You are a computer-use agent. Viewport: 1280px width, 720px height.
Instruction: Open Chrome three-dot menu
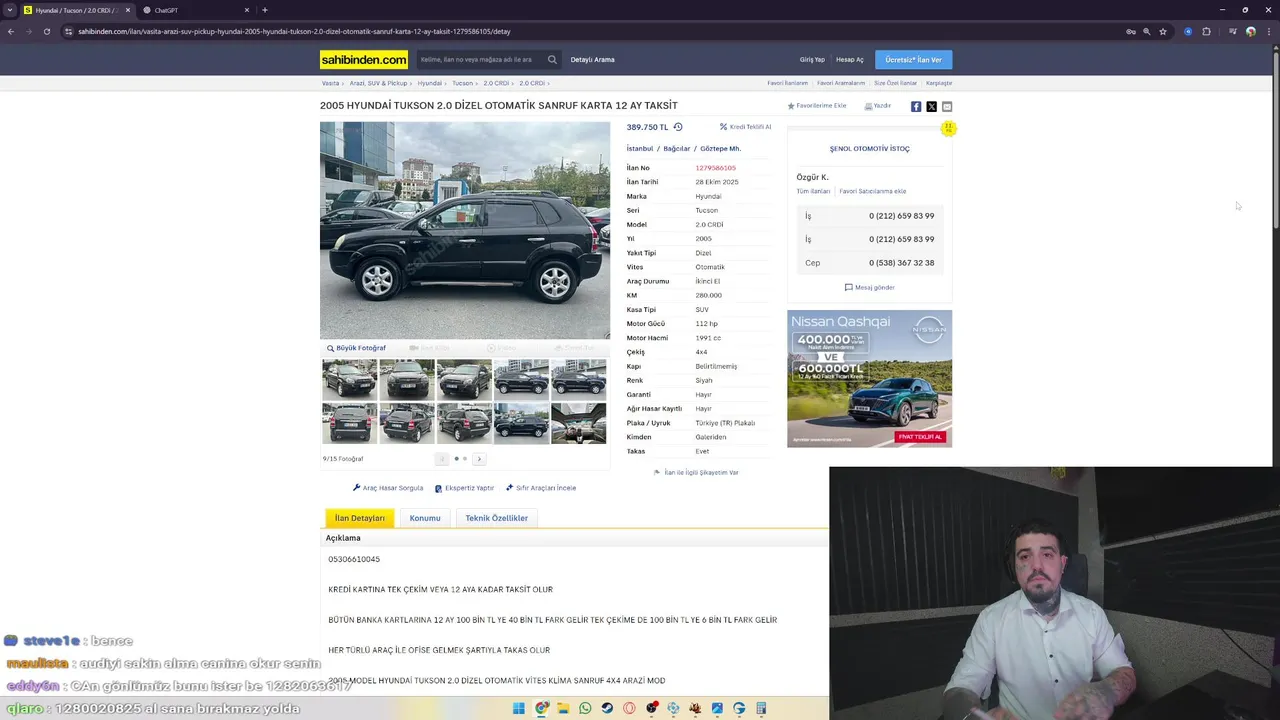1267,31
